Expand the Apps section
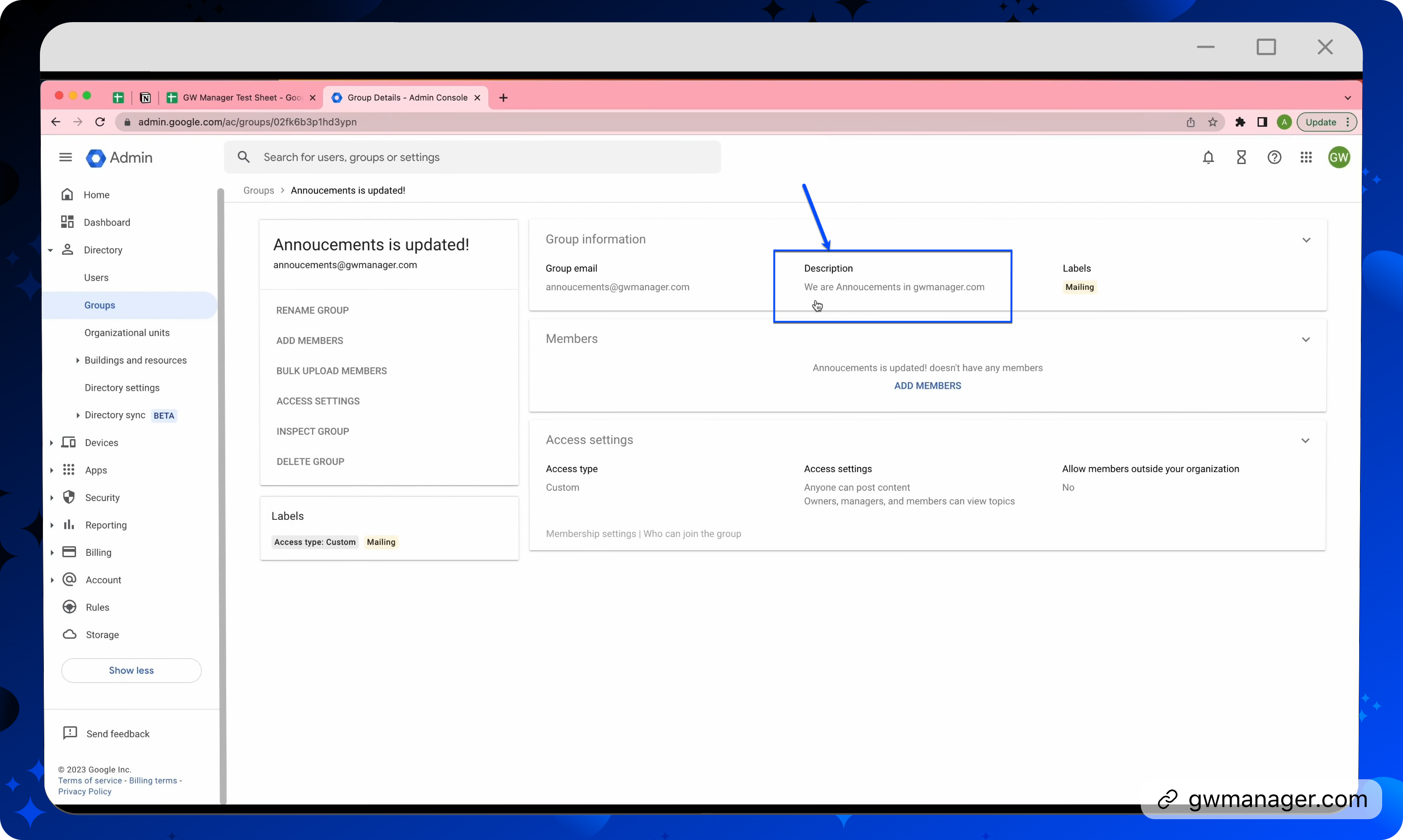Viewport: 1403px width, 840px height. click(52, 470)
